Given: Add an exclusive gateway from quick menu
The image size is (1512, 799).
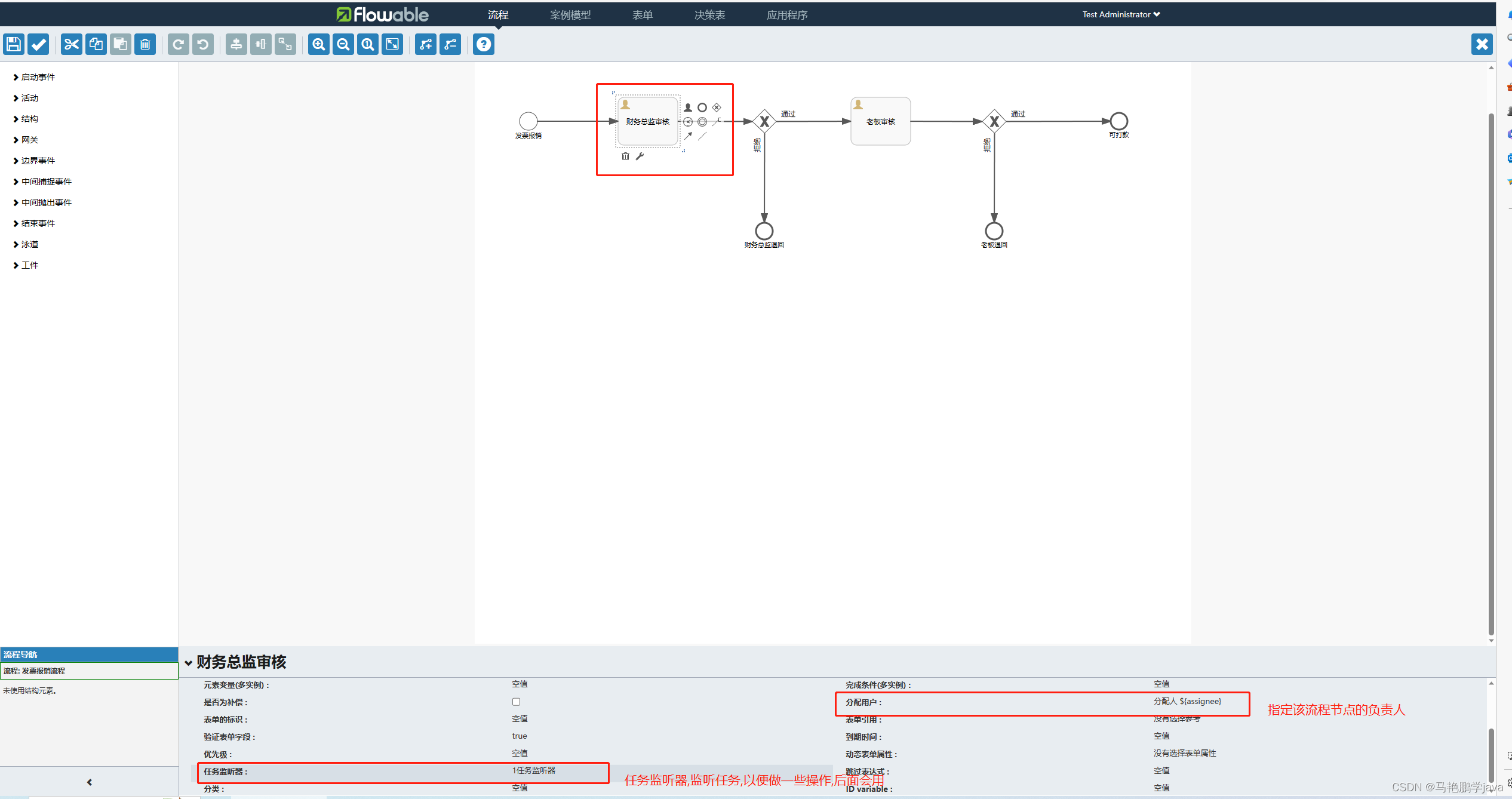Looking at the screenshot, I should 717,107.
